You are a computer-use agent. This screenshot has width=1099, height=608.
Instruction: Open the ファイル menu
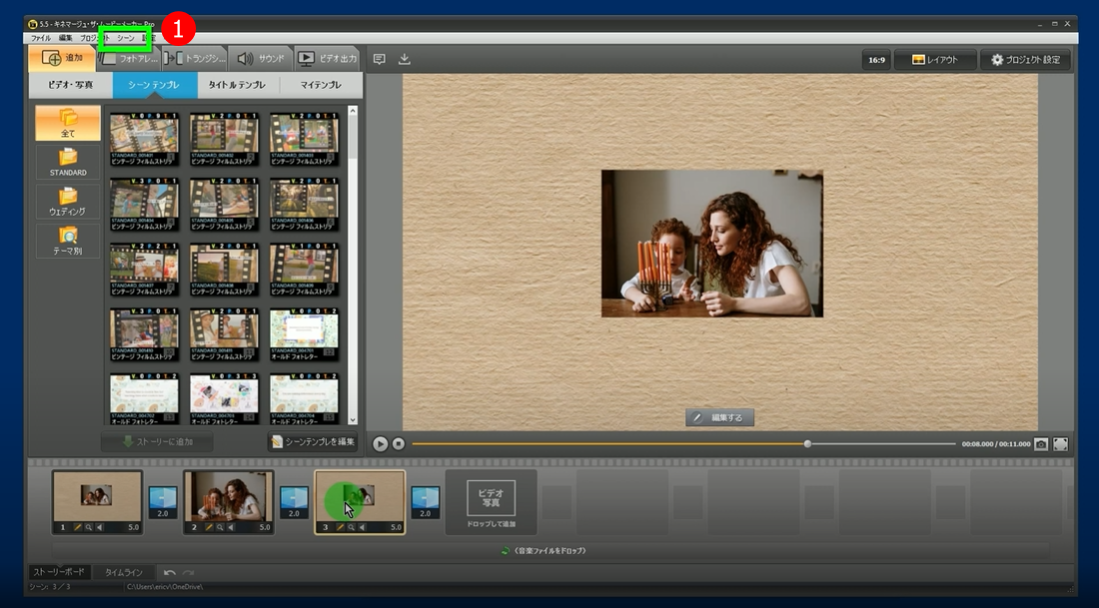coord(41,38)
